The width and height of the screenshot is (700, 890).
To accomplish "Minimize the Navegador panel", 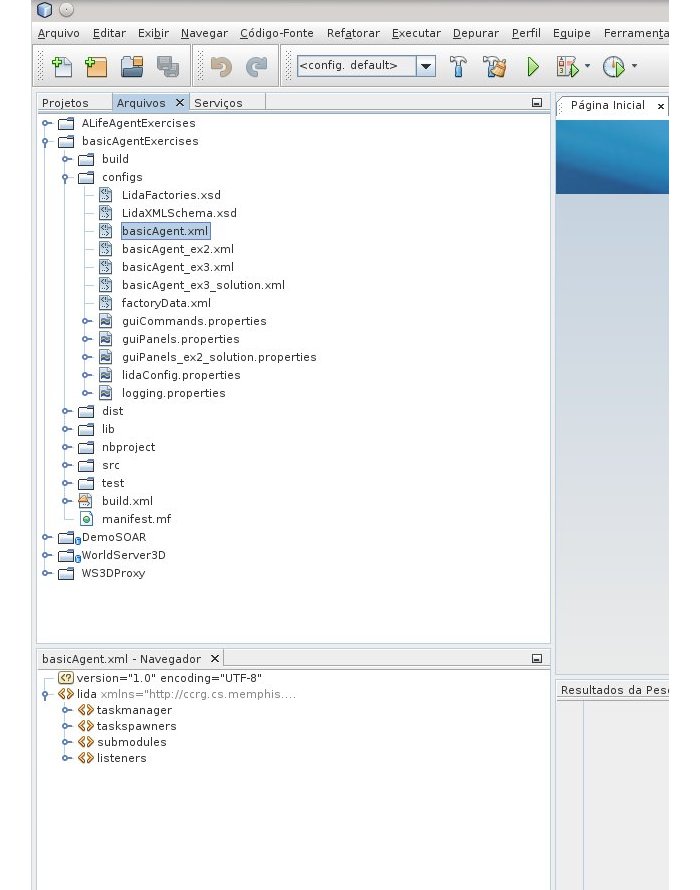I will (537, 659).
